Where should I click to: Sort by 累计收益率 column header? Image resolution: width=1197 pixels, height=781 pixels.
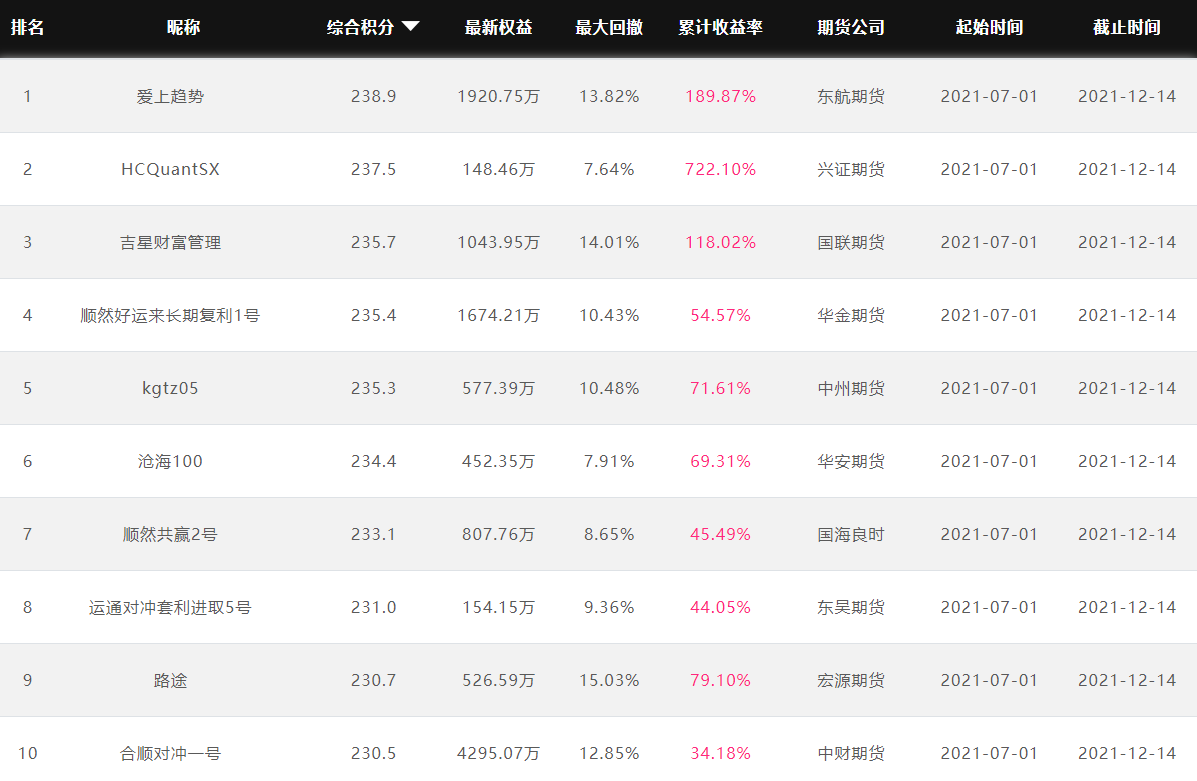coord(721,27)
